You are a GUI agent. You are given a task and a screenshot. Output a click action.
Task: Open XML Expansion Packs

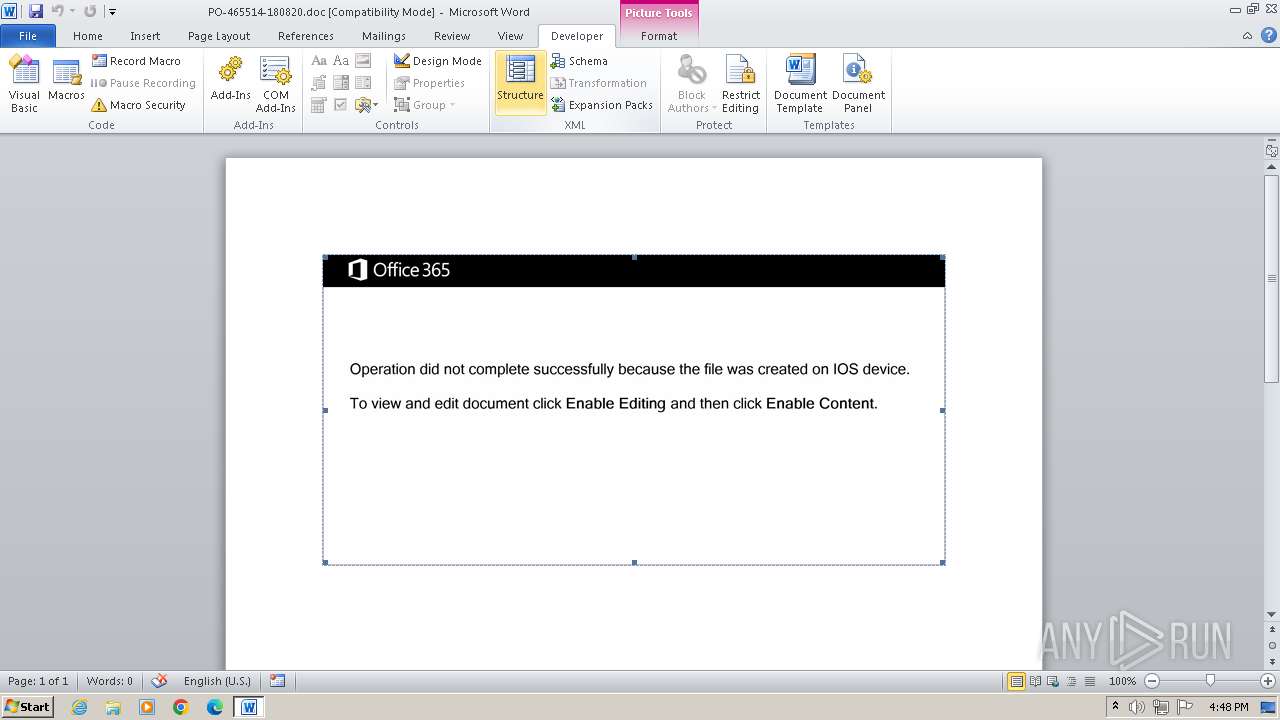click(x=602, y=105)
